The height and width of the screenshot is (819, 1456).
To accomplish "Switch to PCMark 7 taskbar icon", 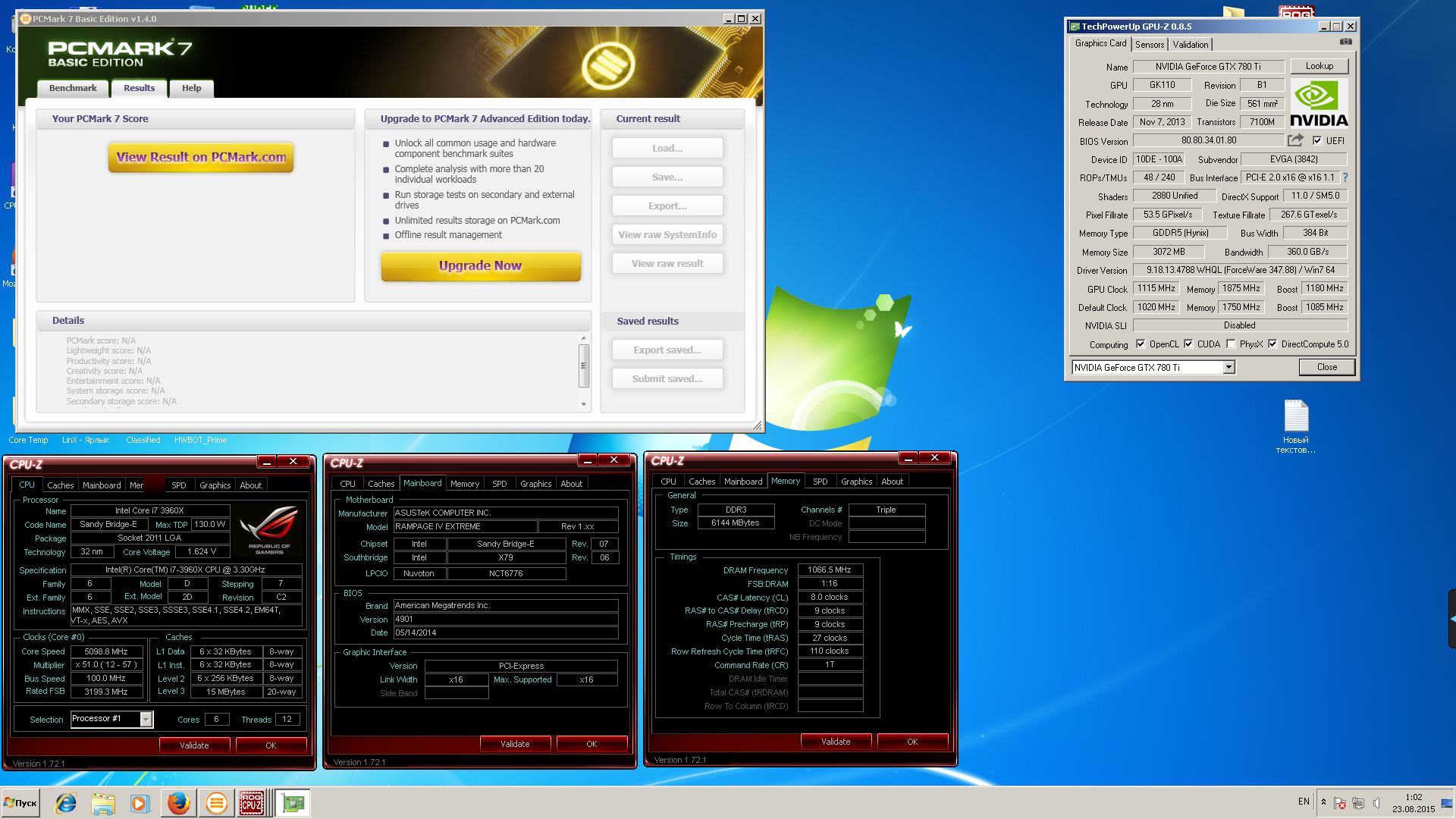I will [216, 803].
